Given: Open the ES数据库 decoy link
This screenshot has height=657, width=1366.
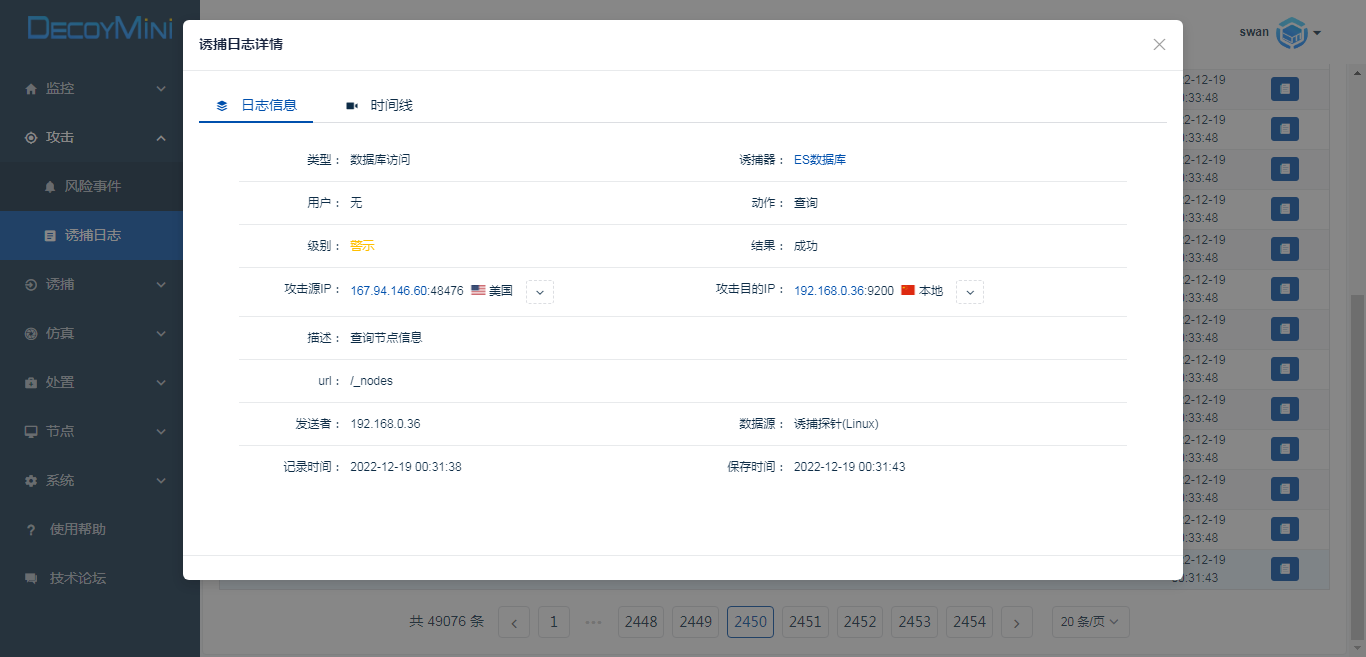Looking at the screenshot, I should [x=819, y=160].
